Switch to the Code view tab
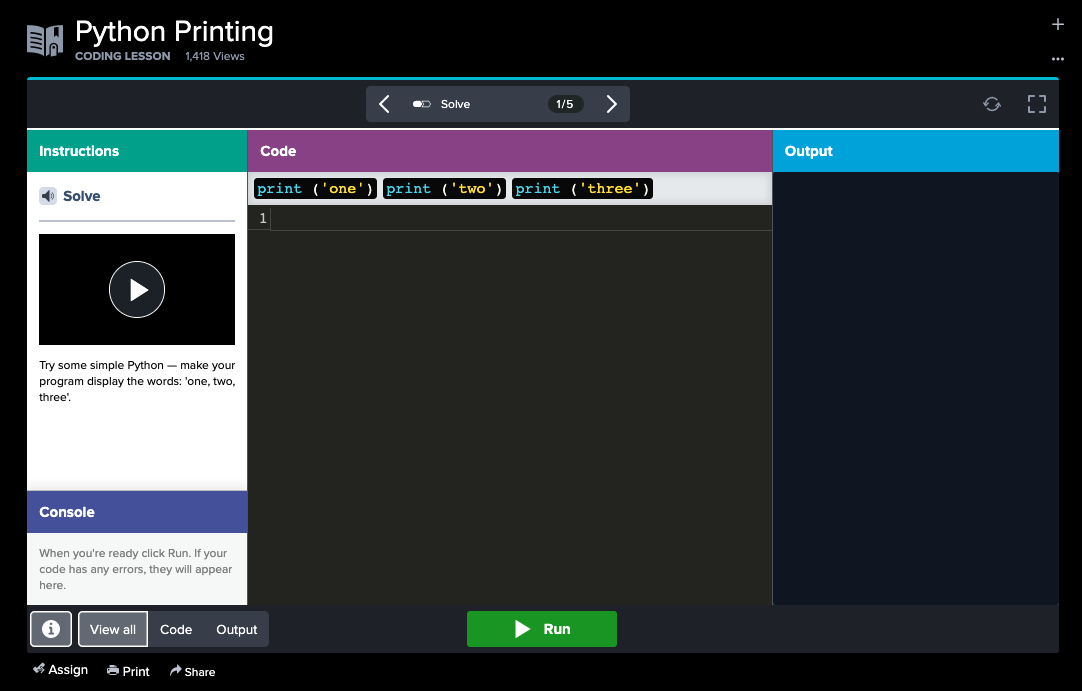 [x=176, y=629]
